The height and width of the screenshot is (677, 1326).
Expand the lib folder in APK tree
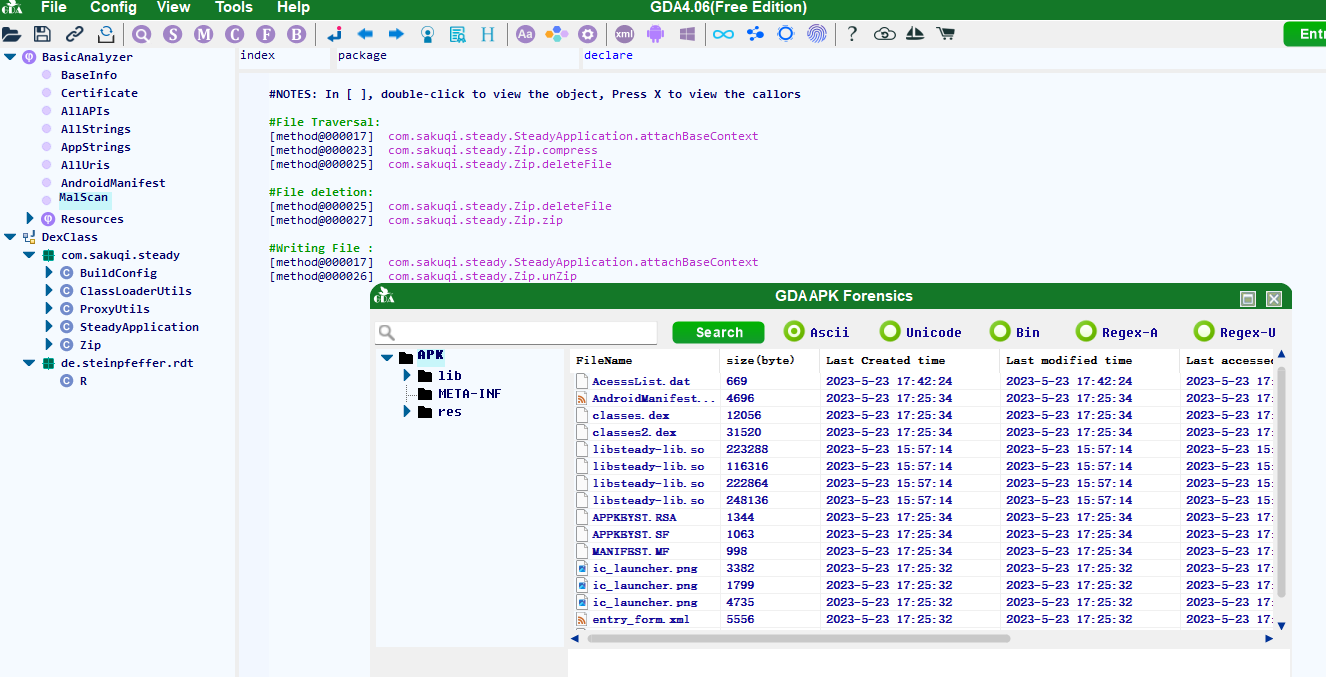click(407, 376)
